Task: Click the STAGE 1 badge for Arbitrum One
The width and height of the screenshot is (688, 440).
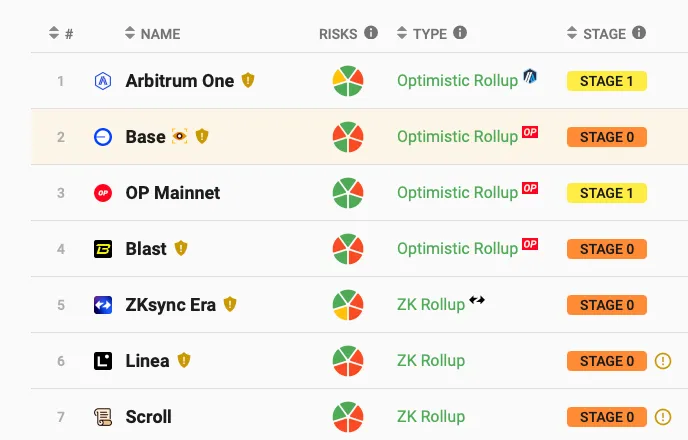Action: coord(606,81)
